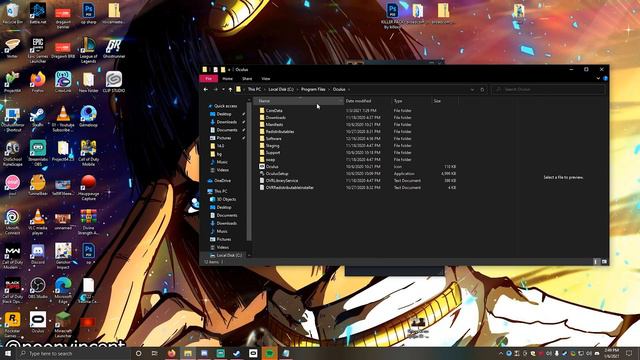Select the Support folder
640x360 pixels.
[273, 152]
